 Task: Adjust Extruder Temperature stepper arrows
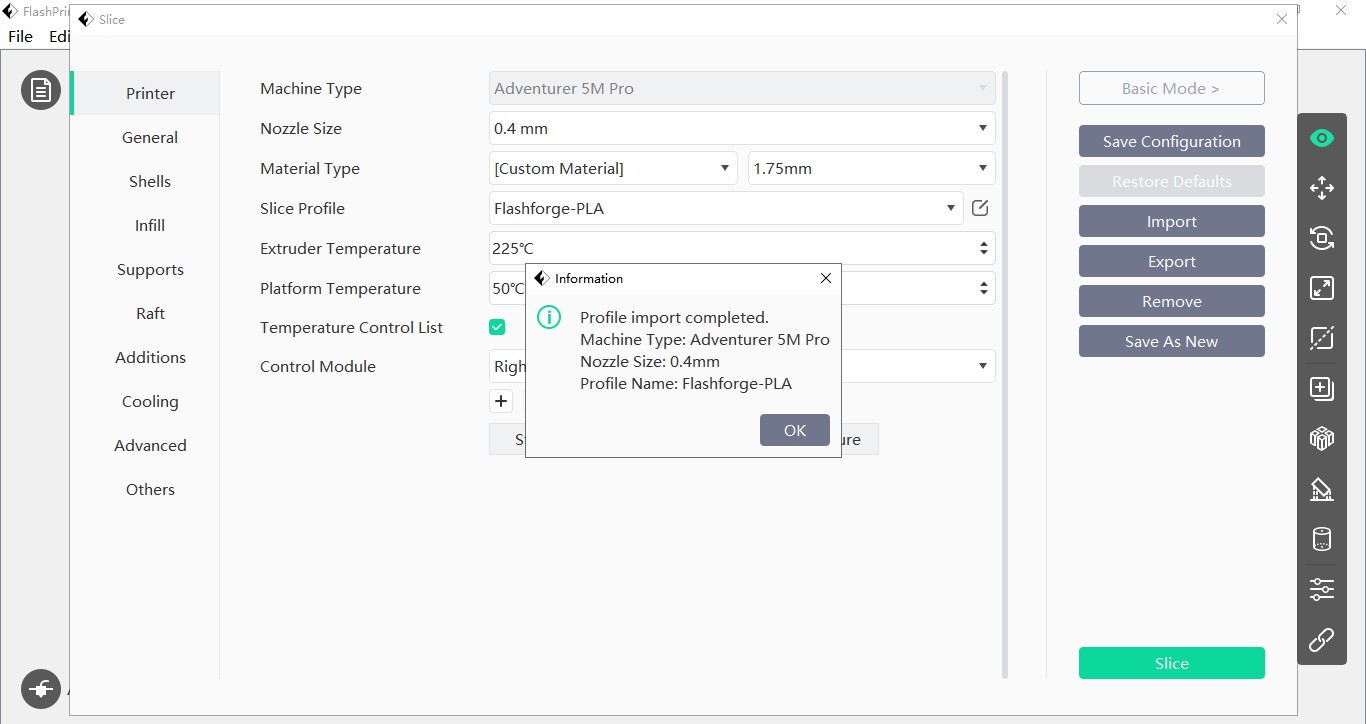(984, 248)
